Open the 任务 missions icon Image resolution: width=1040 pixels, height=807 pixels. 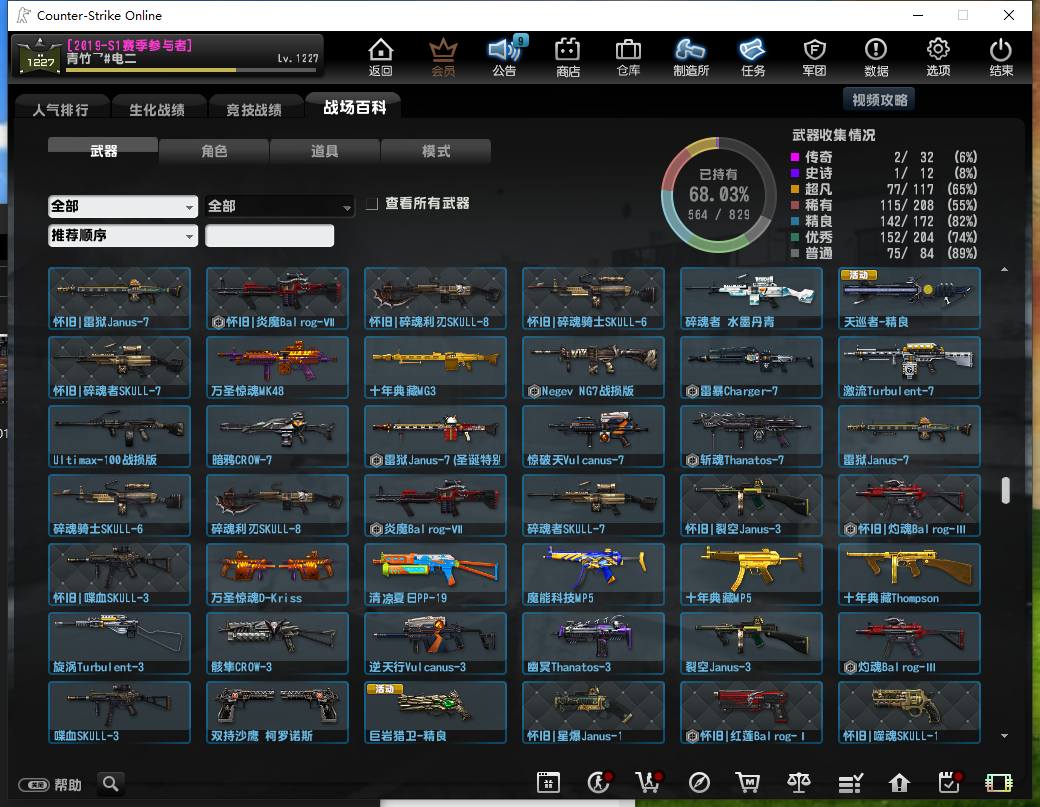tap(753, 57)
